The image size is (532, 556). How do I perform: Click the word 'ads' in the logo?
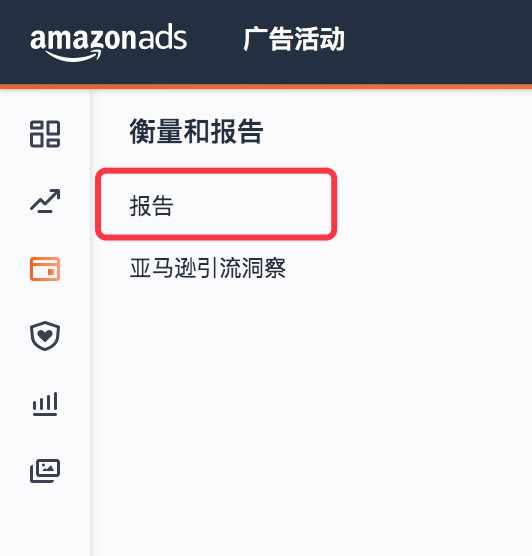pos(163,37)
